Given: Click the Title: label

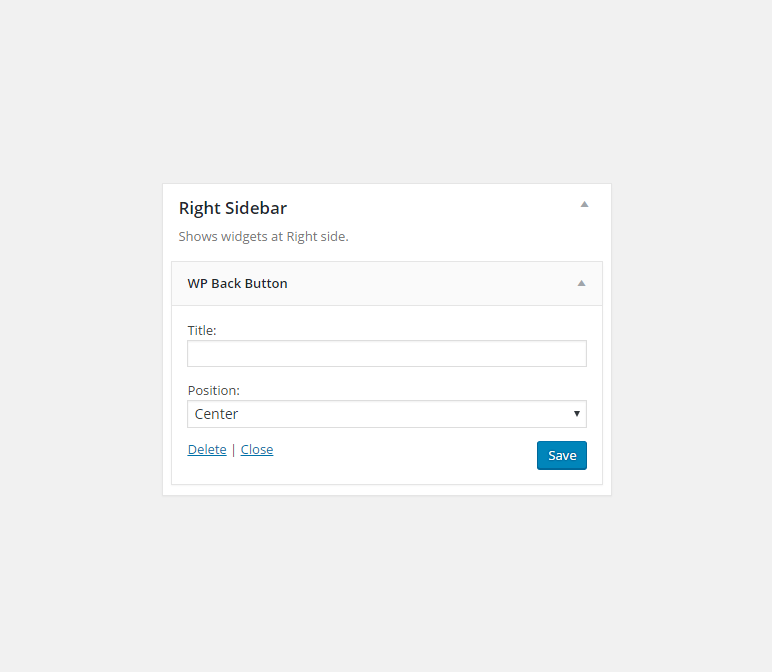Looking at the screenshot, I should tap(202, 330).
